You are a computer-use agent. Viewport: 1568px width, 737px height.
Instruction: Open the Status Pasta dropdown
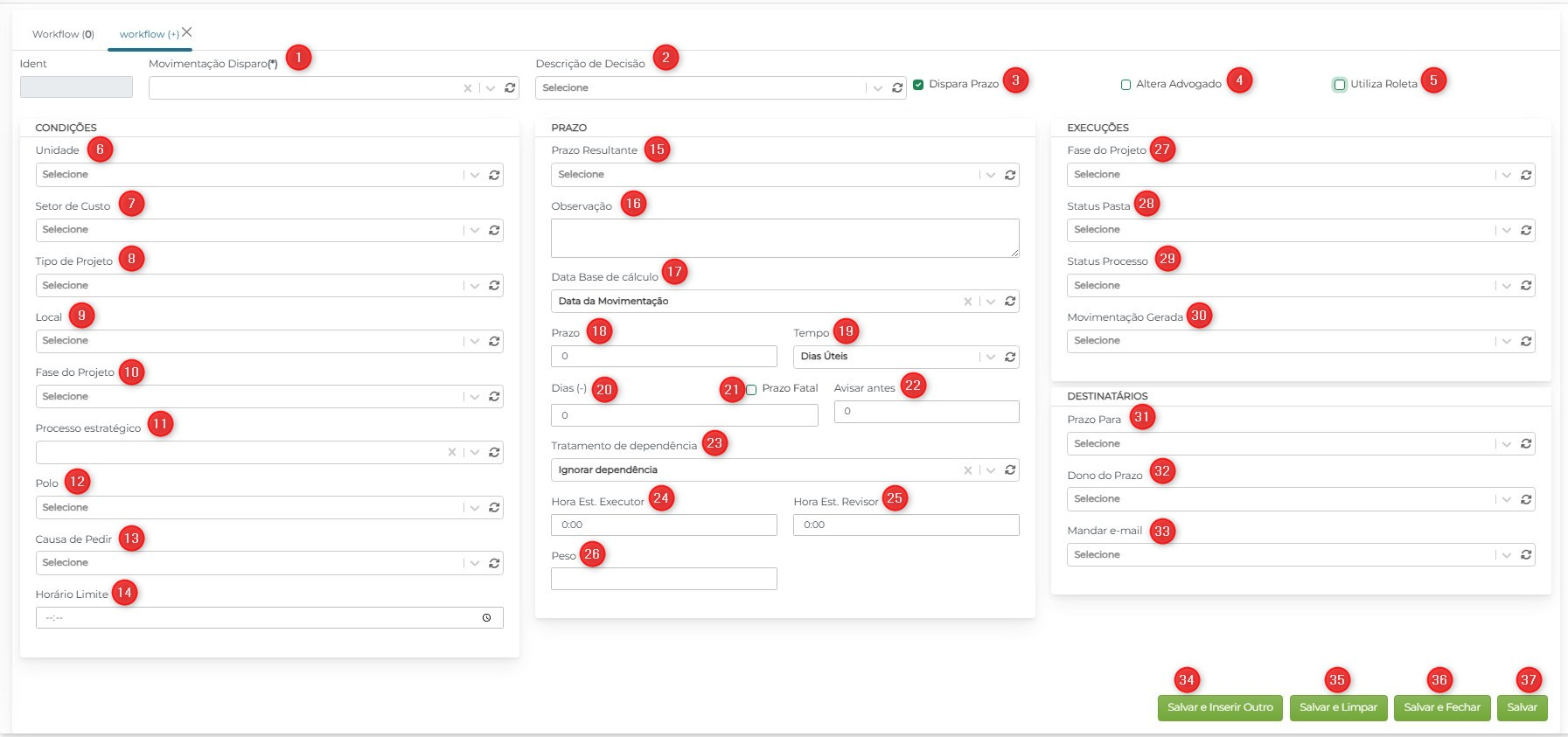pyautogui.click(x=1507, y=230)
